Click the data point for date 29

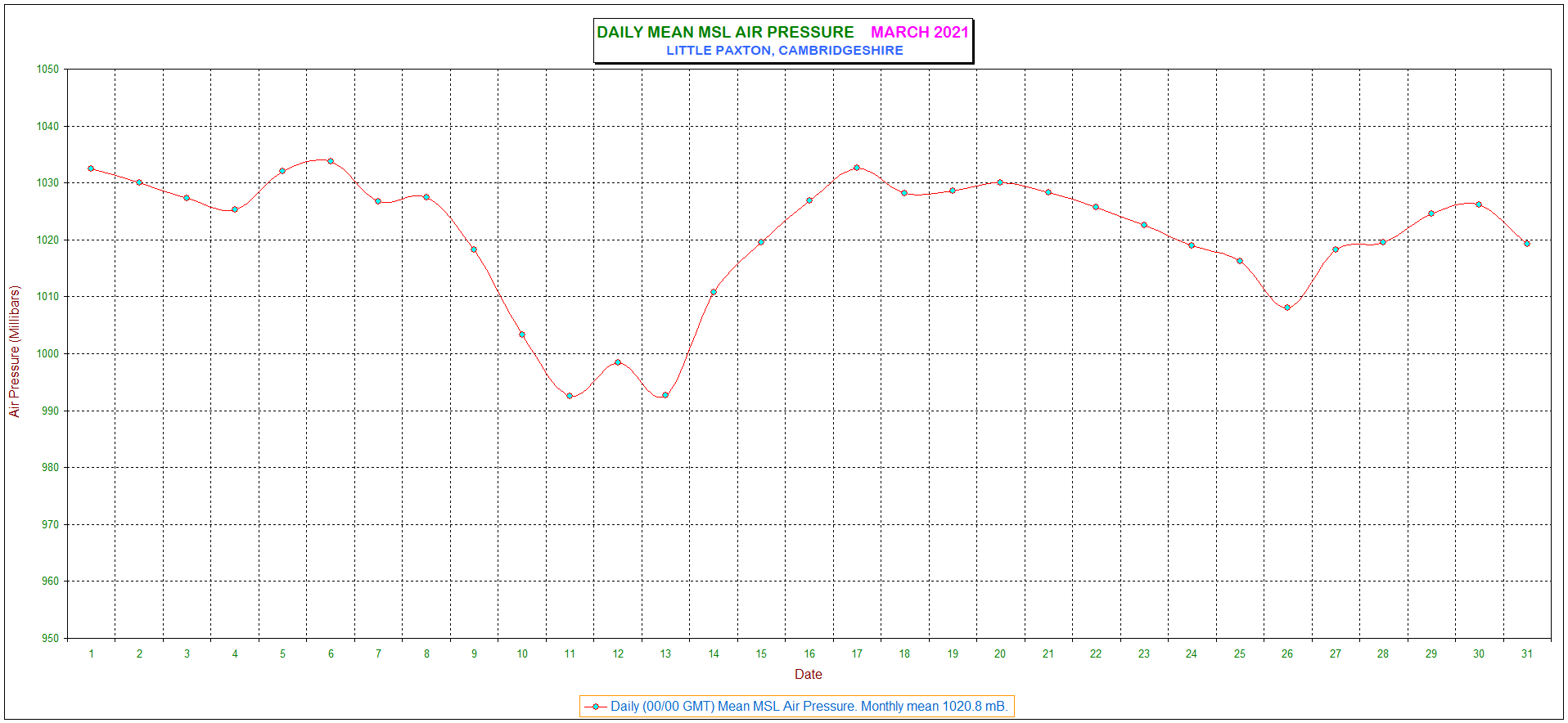[1431, 213]
